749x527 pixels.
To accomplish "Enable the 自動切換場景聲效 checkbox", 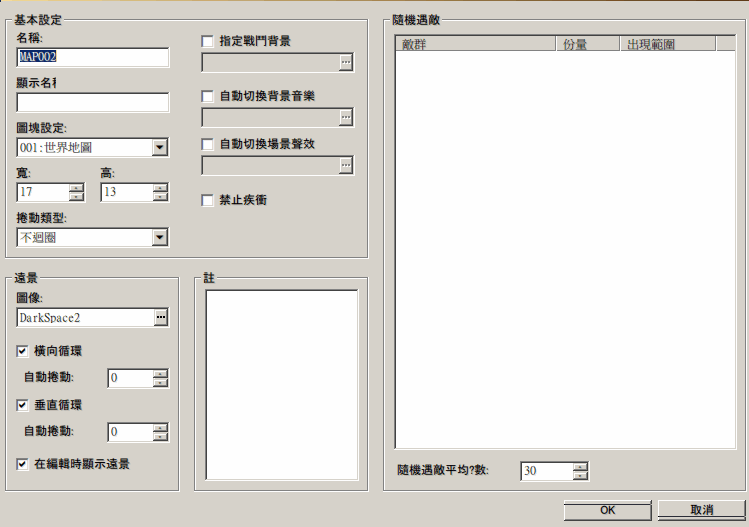I will point(207,144).
